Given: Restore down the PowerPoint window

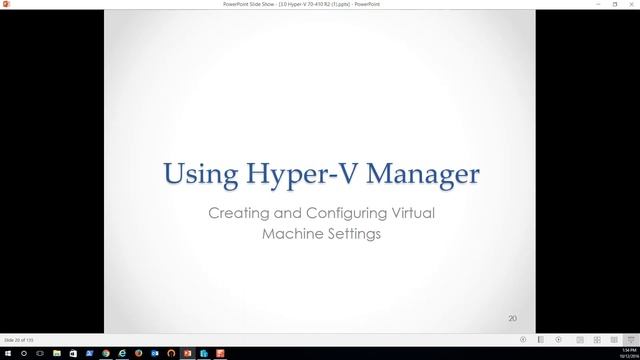Looking at the screenshot, I should 615,4.
